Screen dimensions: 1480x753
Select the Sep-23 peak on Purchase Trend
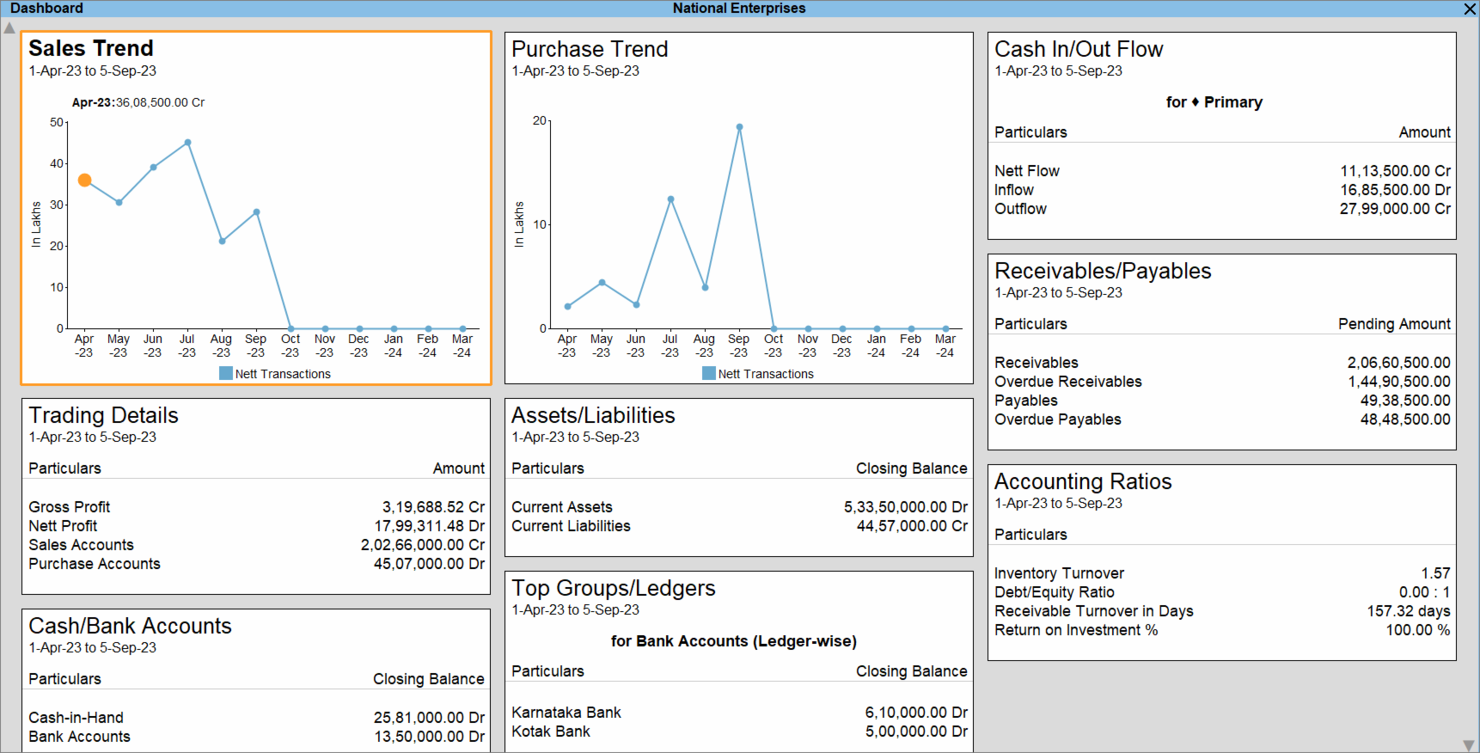[738, 126]
